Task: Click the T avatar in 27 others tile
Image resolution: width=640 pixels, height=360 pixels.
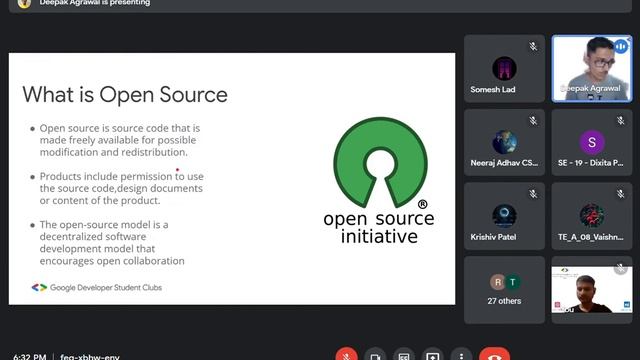Action: pos(512,282)
